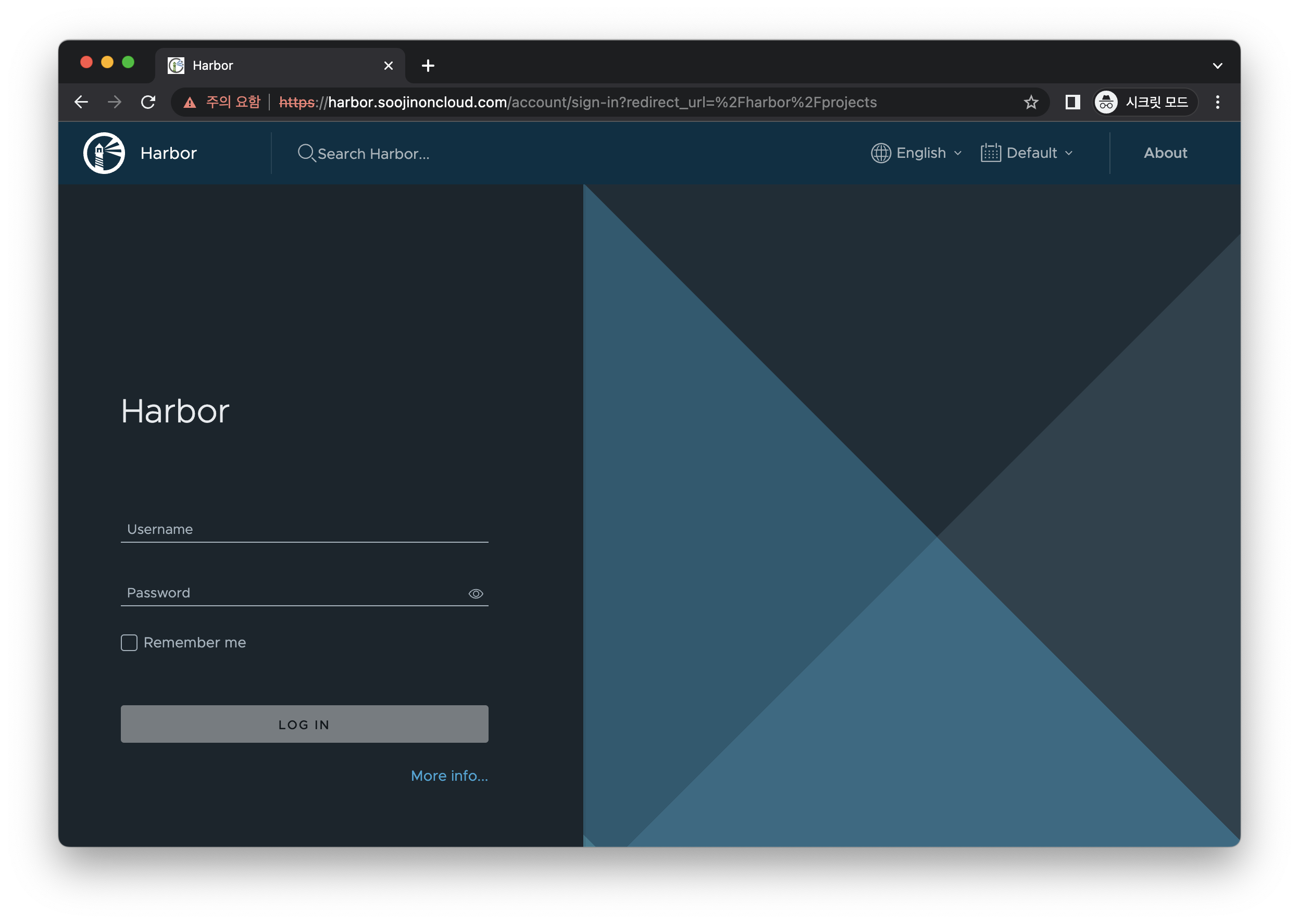Open browser side panel icon
Screen dimensions: 1299x924
[1072, 103]
